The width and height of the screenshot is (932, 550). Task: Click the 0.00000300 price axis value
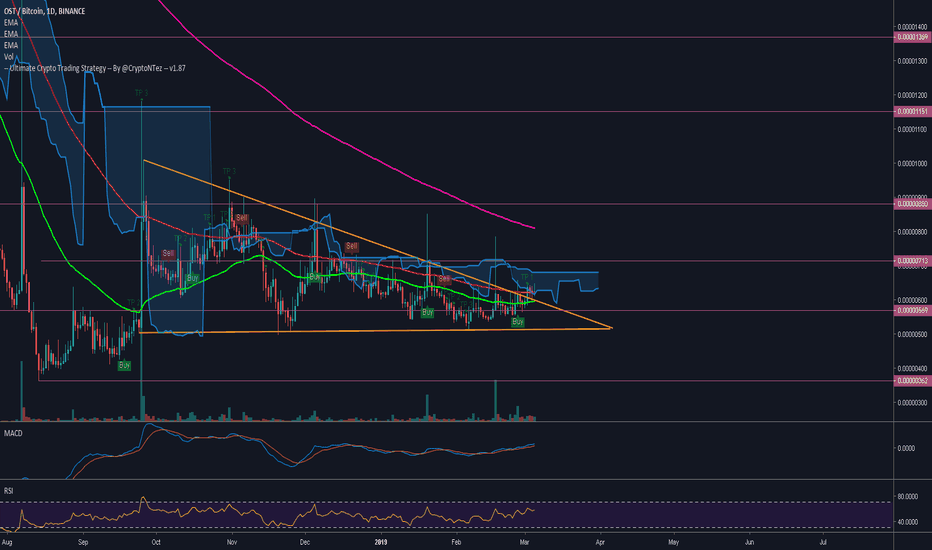click(912, 403)
